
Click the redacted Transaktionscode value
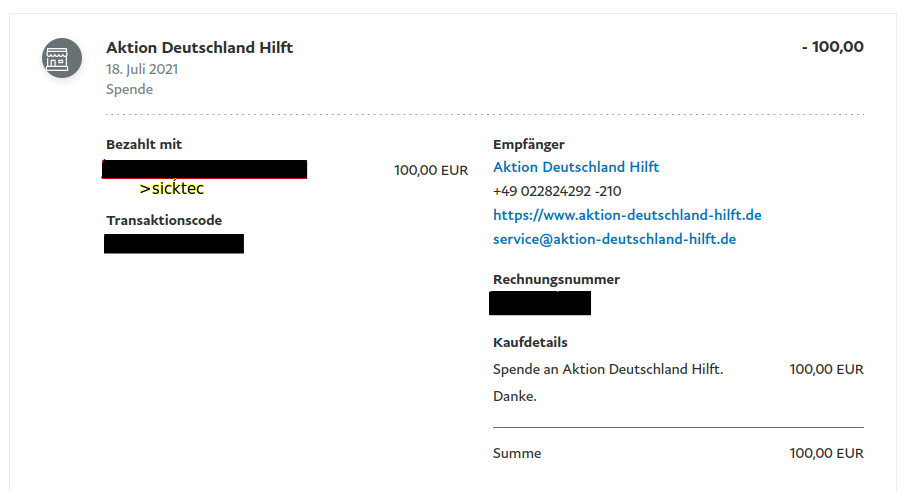174,243
